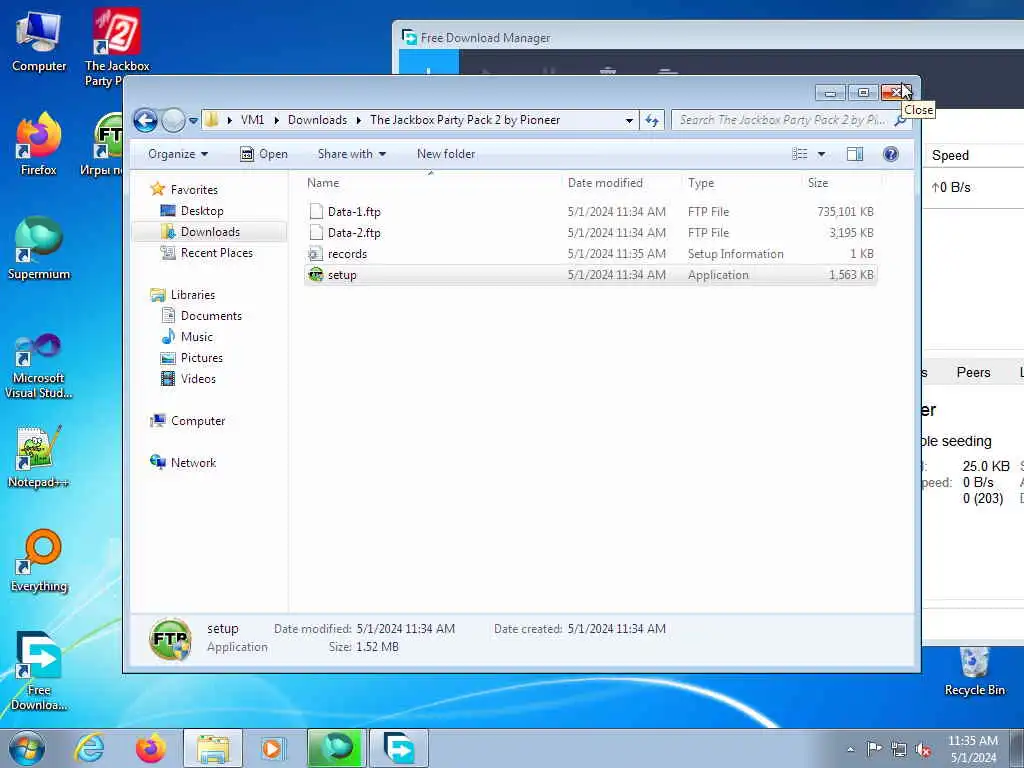The height and width of the screenshot is (768, 1024).
Task: Open the taskbar clock and date
Action: point(973,749)
